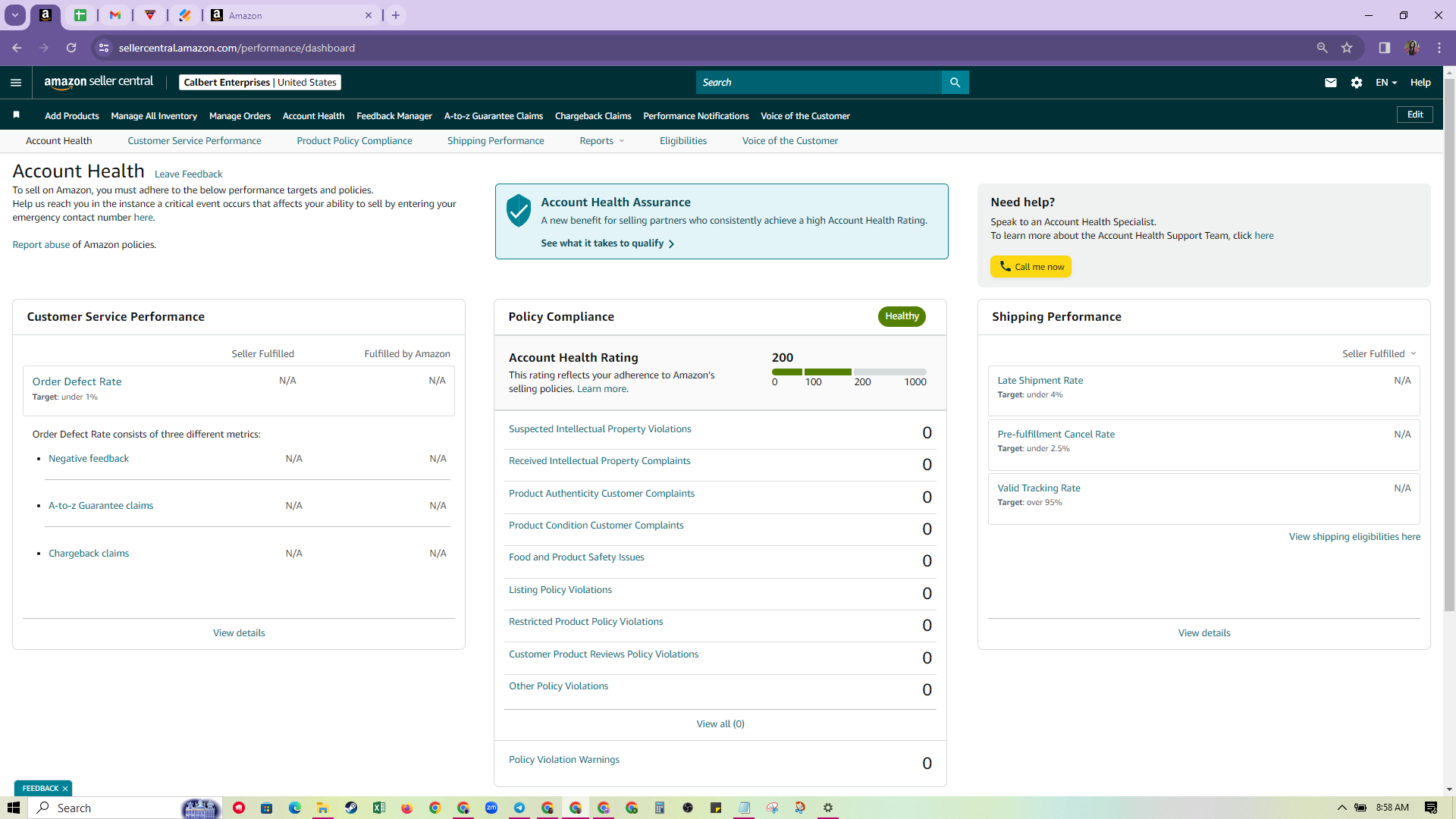1456x819 pixels.
Task: Open Chrome profile avatar
Action: pos(1411,48)
